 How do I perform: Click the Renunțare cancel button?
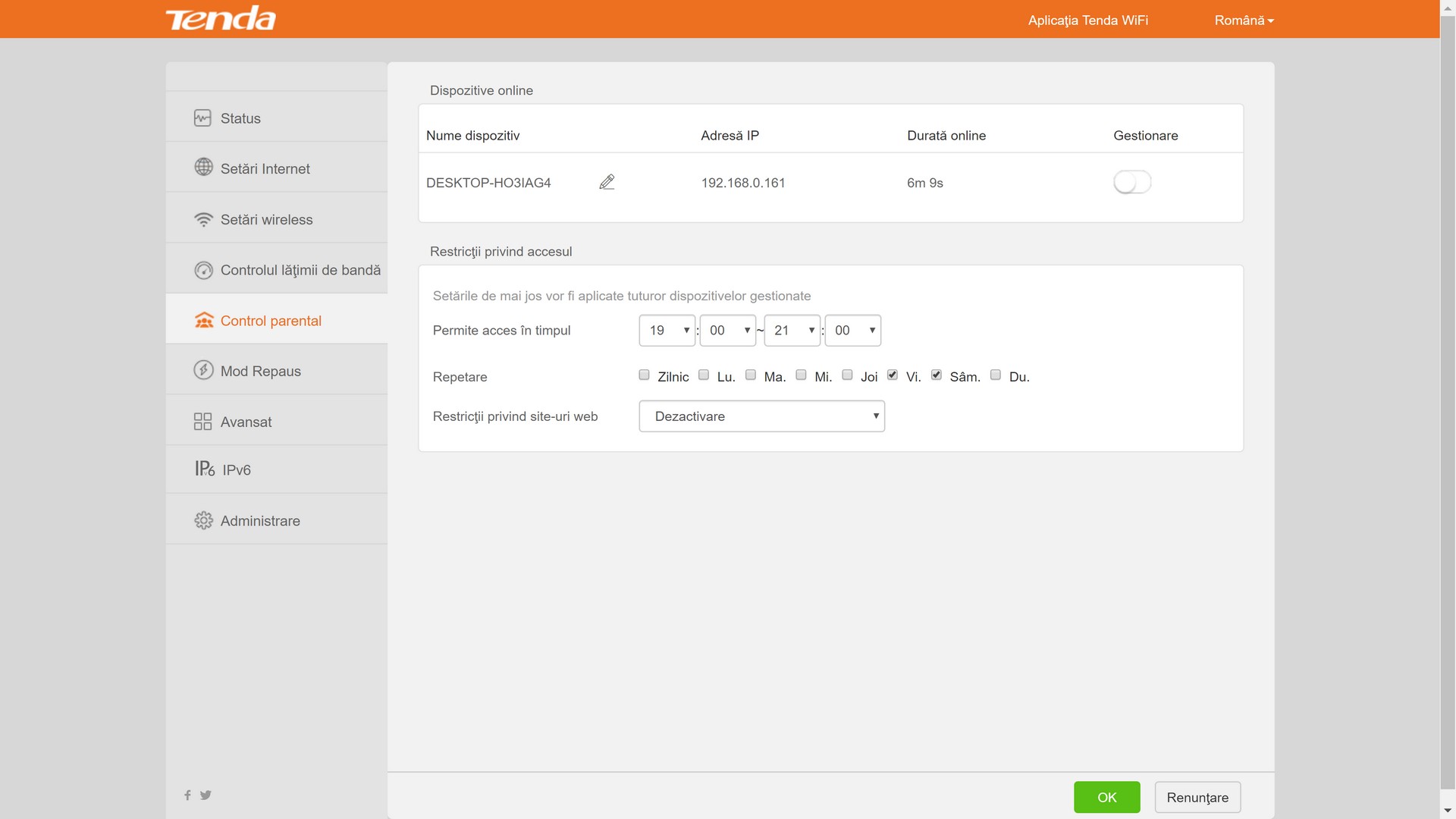click(1197, 797)
